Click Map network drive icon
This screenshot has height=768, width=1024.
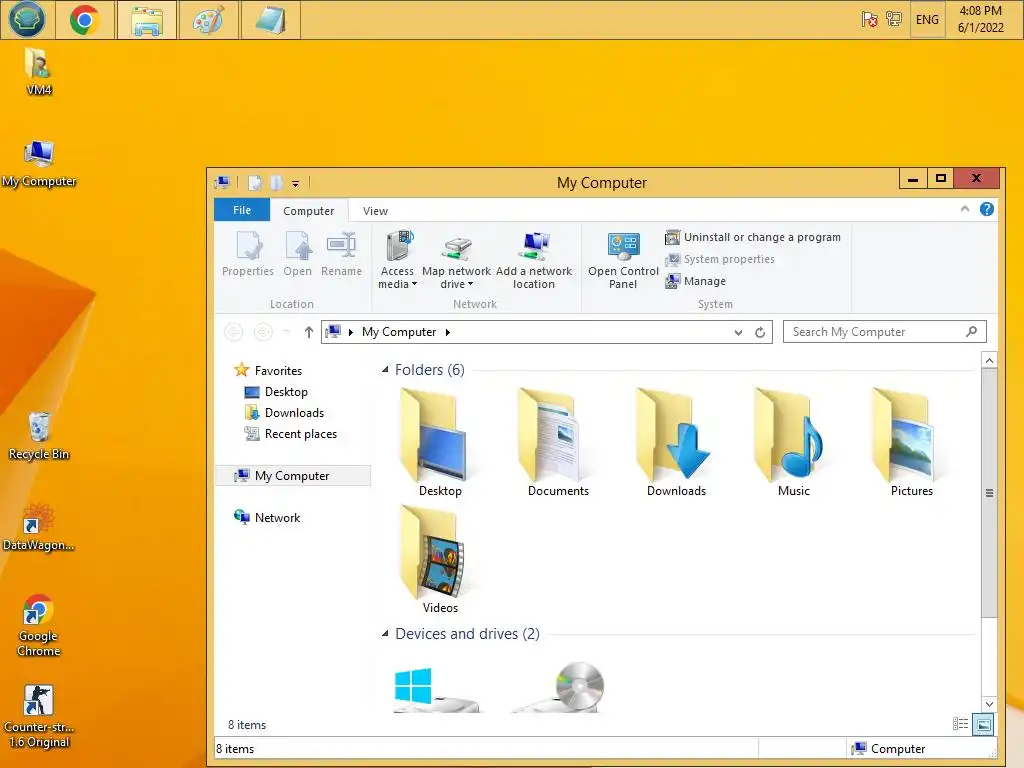pyautogui.click(x=456, y=259)
